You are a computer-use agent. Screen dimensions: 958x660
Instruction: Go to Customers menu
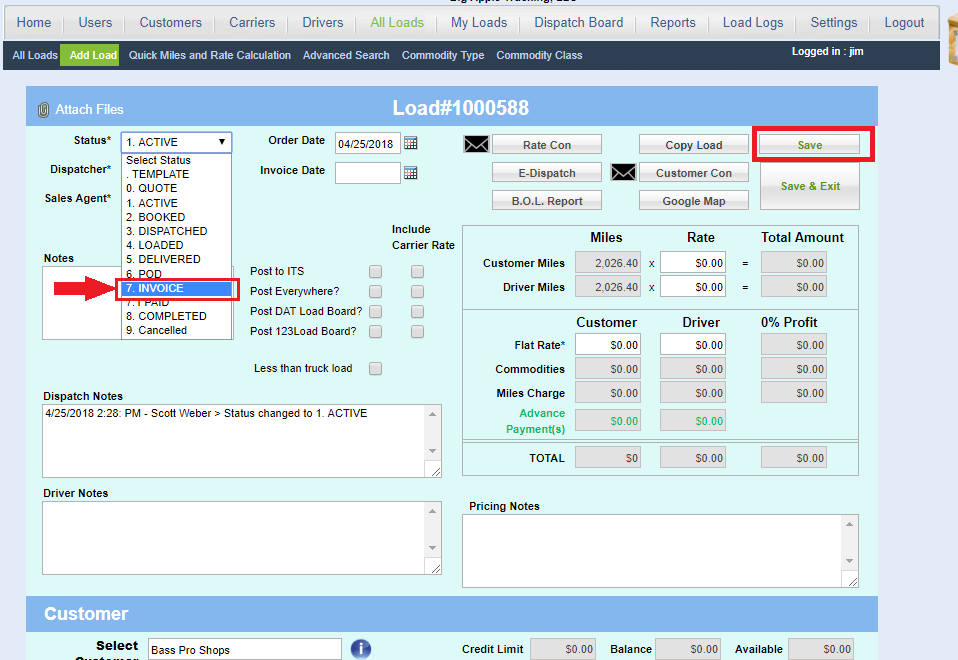[170, 23]
